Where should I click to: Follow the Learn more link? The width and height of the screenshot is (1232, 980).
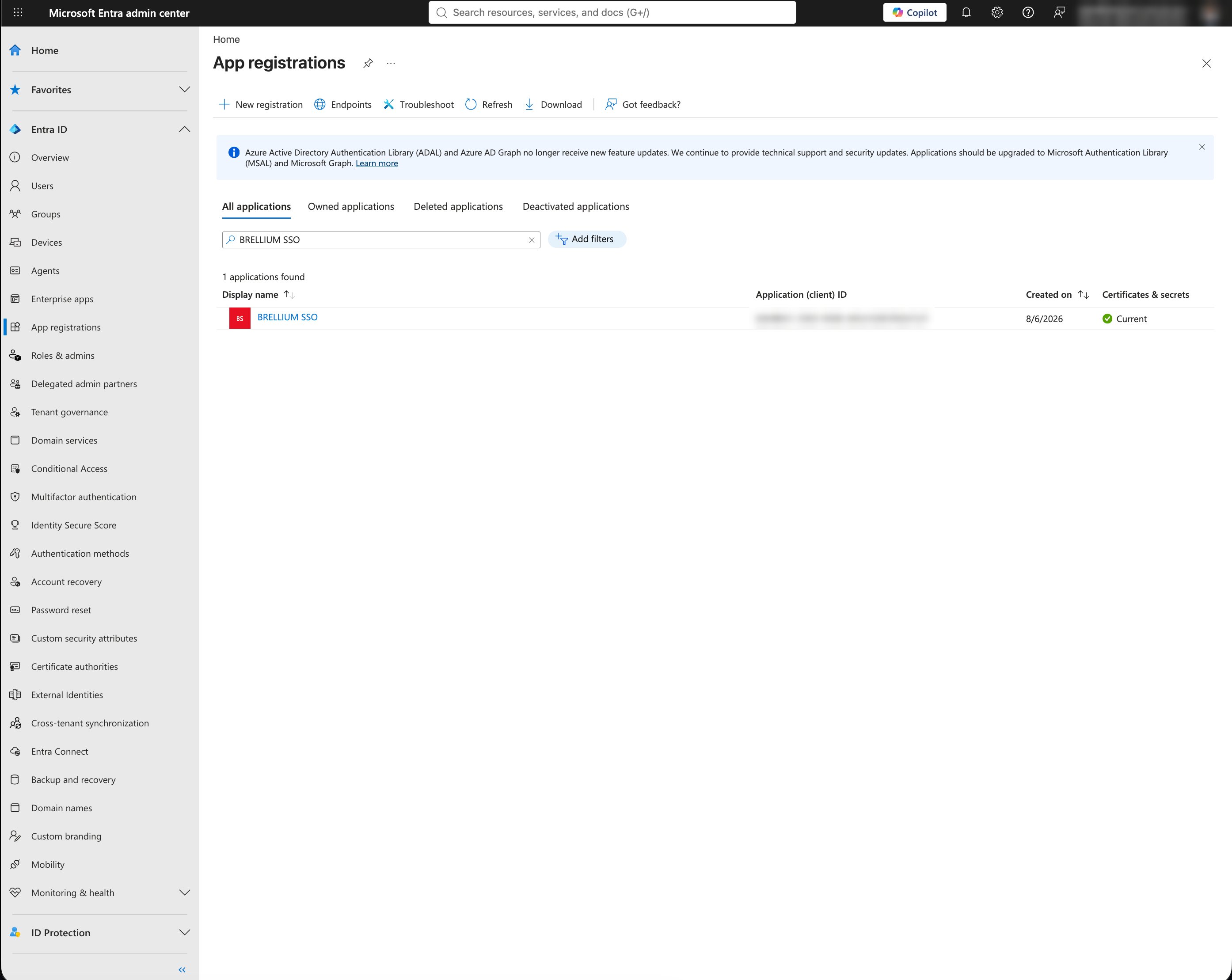(376, 163)
